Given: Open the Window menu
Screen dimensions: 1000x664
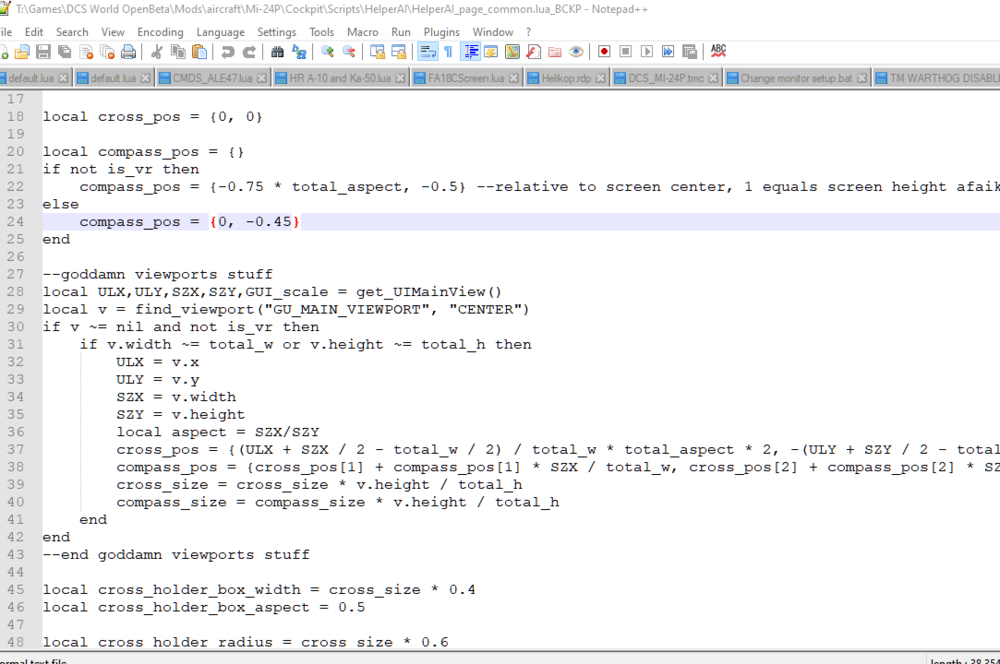Looking at the screenshot, I should pos(492,32).
